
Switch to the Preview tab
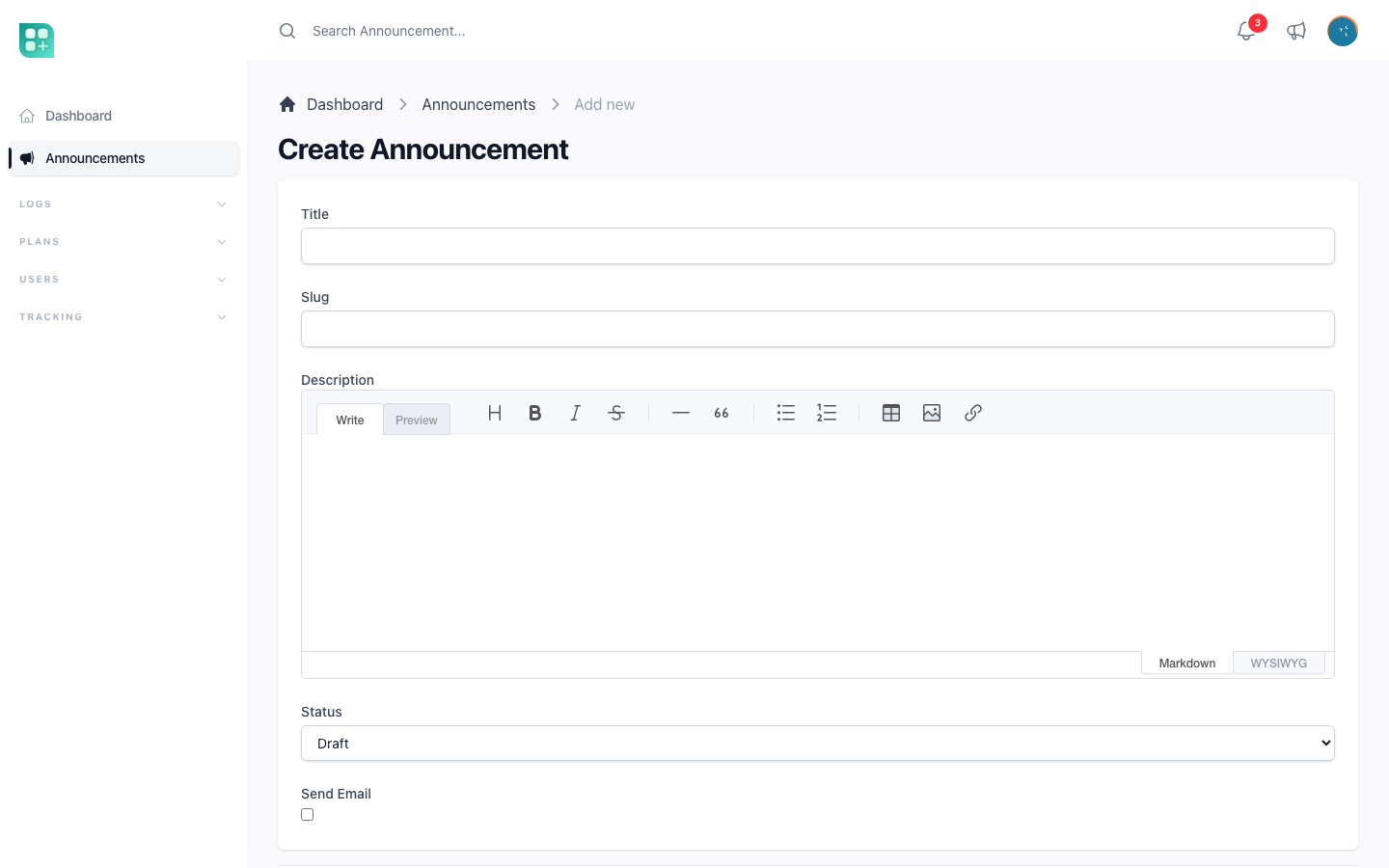pyautogui.click(x=417, y=420)
